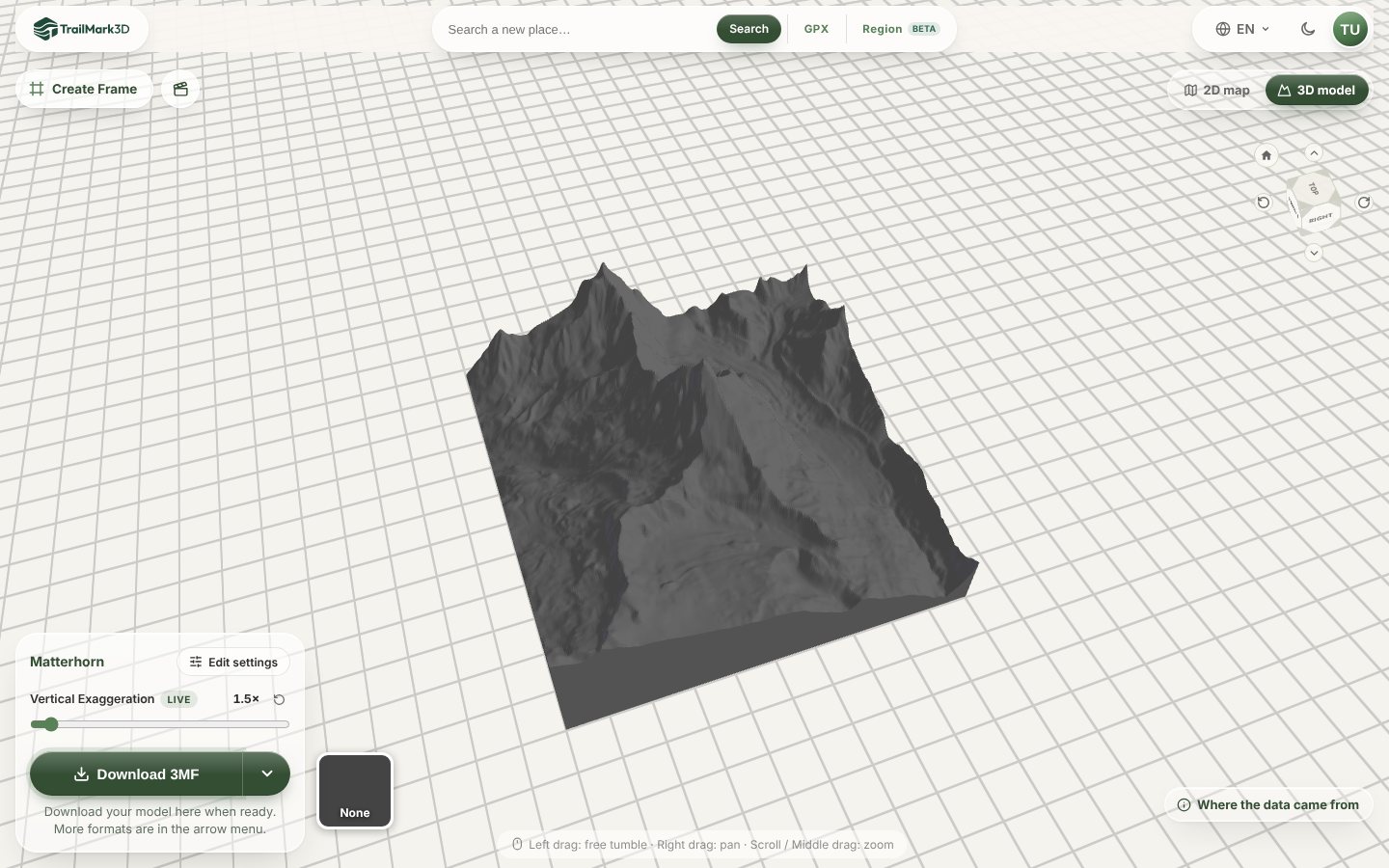
Task: Click Create Frame button
Action: pyautogui.click(x=84, y=89)
